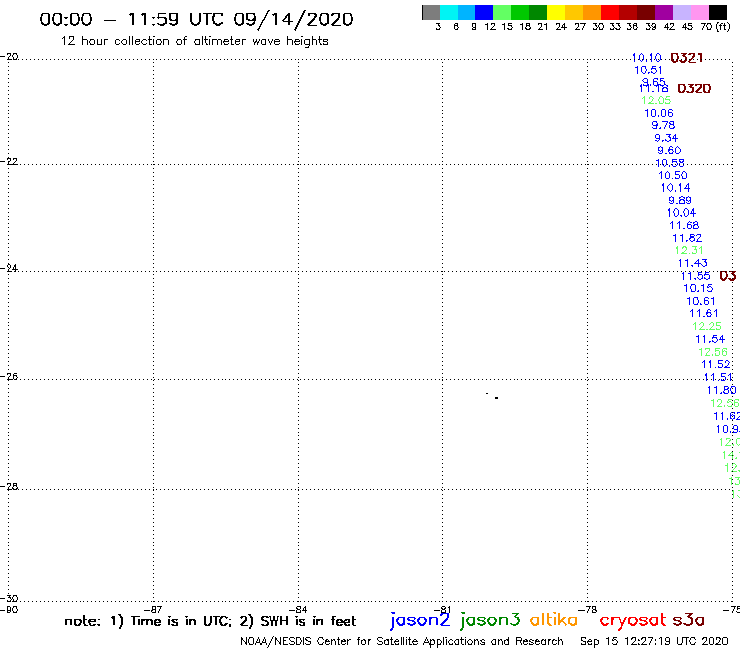The width and height of the screenshot is (740, 650).
Task: Click the cyan swatch in the wave height legend
Action: point(449,12)
